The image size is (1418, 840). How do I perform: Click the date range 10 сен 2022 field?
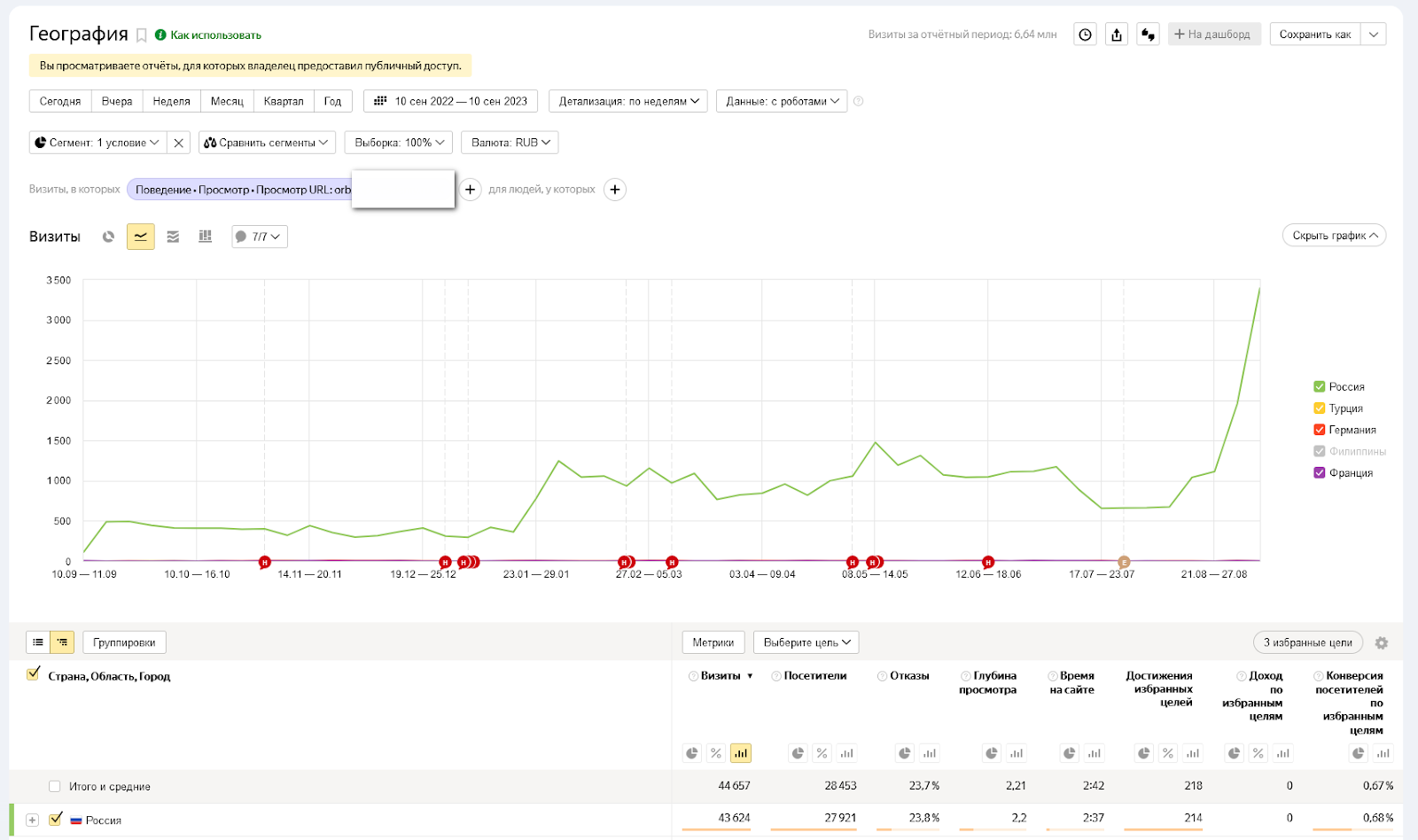click(x=451, y=101)
